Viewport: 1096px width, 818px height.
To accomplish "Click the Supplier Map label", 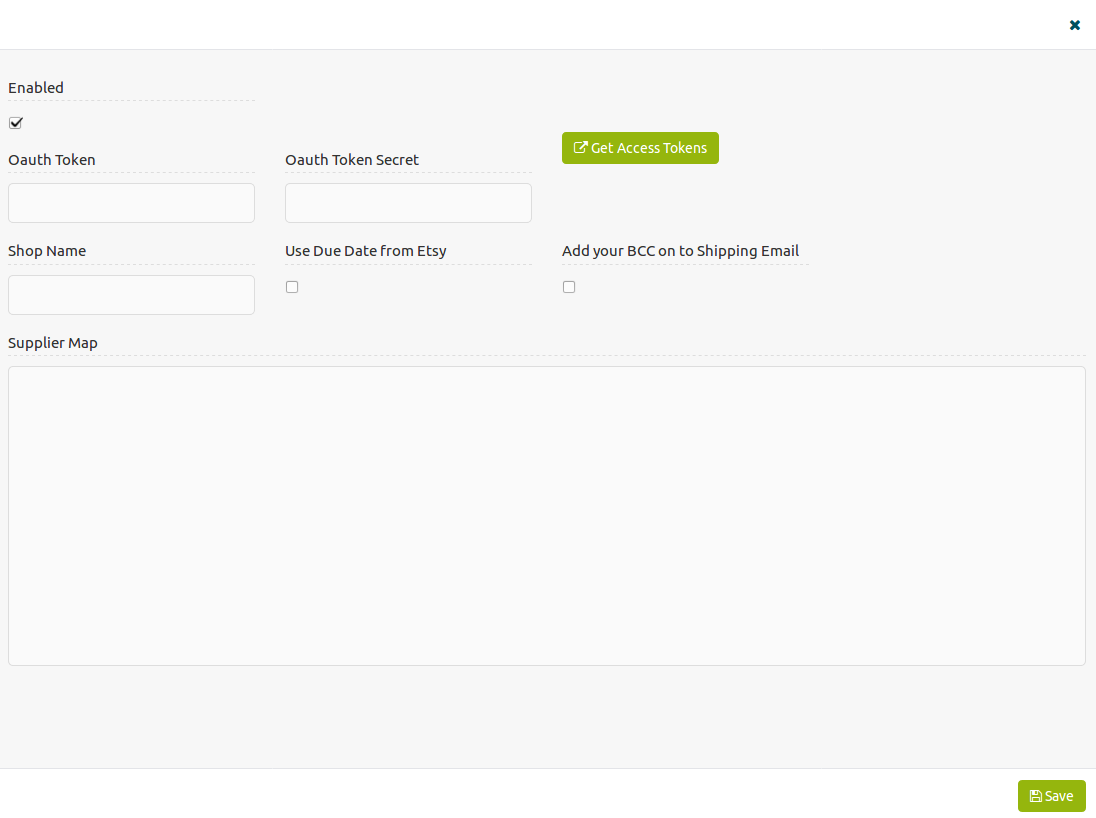I will [53, 343].
